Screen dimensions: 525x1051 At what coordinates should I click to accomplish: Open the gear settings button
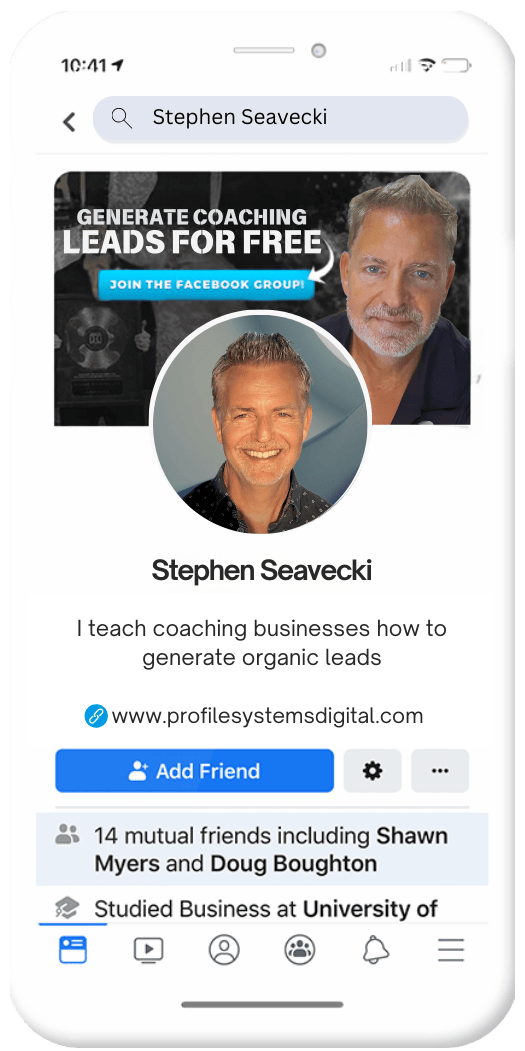tap(372, 771)
